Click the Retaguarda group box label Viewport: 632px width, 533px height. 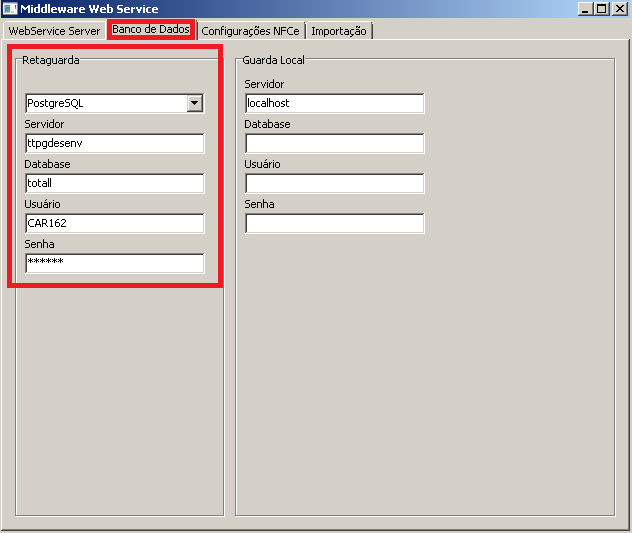[x=50, y=60]
